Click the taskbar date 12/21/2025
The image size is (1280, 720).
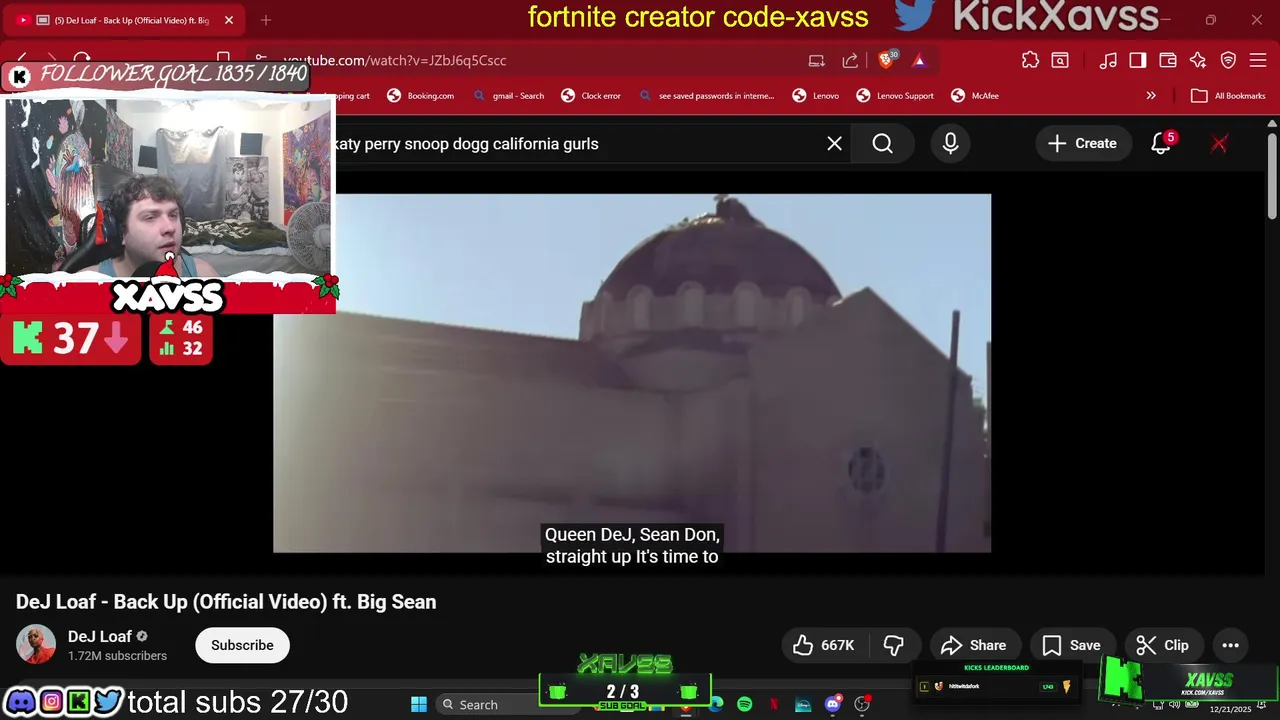[1230, 710]
